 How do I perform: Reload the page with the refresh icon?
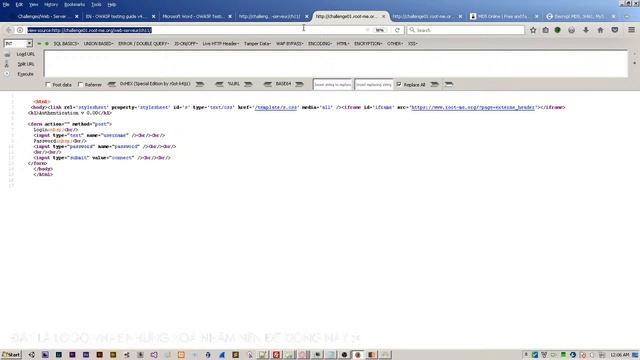pos(397,30)
